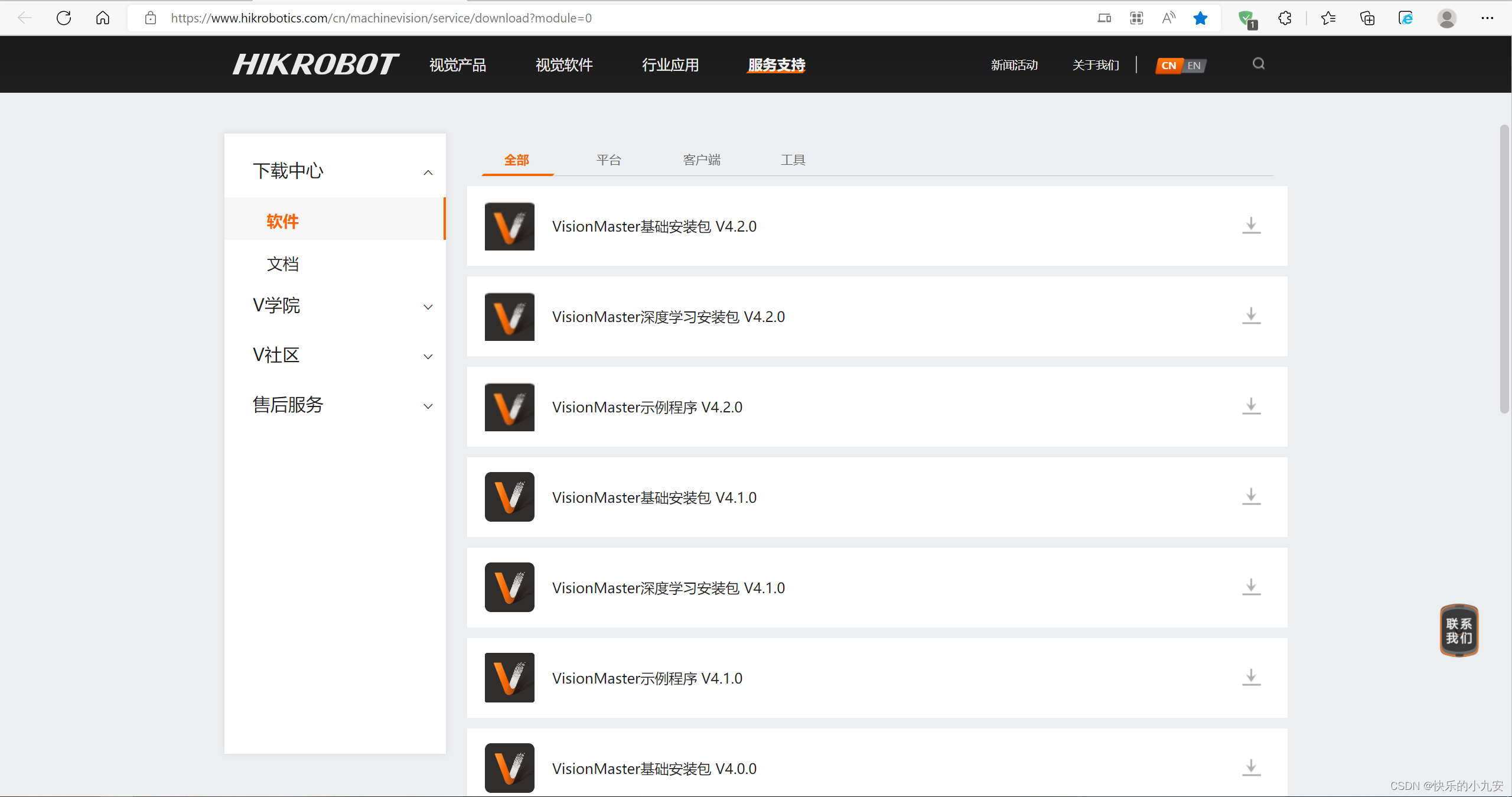This screenshot has width=1512, height=797.
Task: Click the HIKROBOT logo
Action: 315,64
